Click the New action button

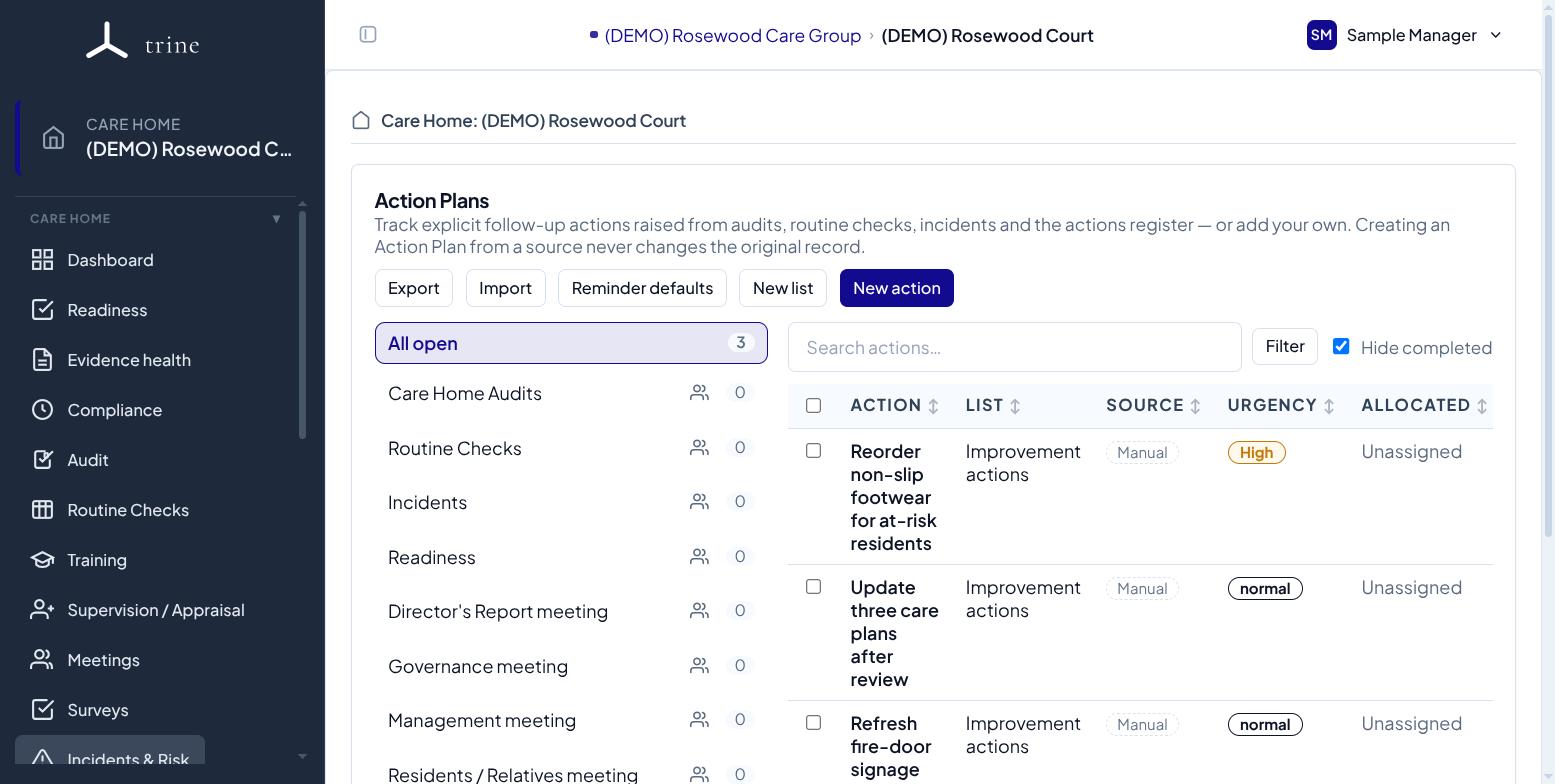pos(896,288)
